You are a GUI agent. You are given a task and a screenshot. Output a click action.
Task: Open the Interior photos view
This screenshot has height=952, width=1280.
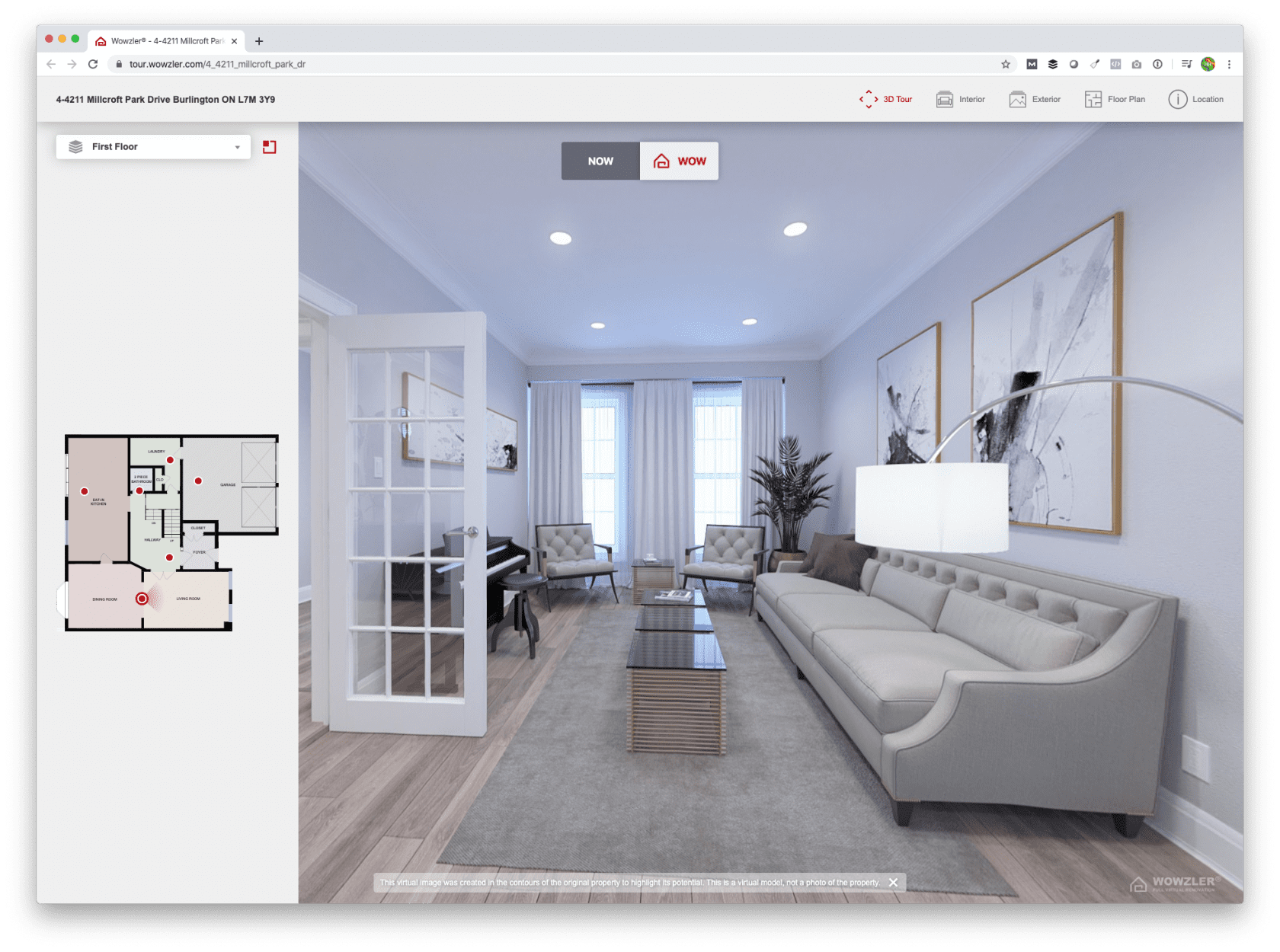[x=960, y=99]
